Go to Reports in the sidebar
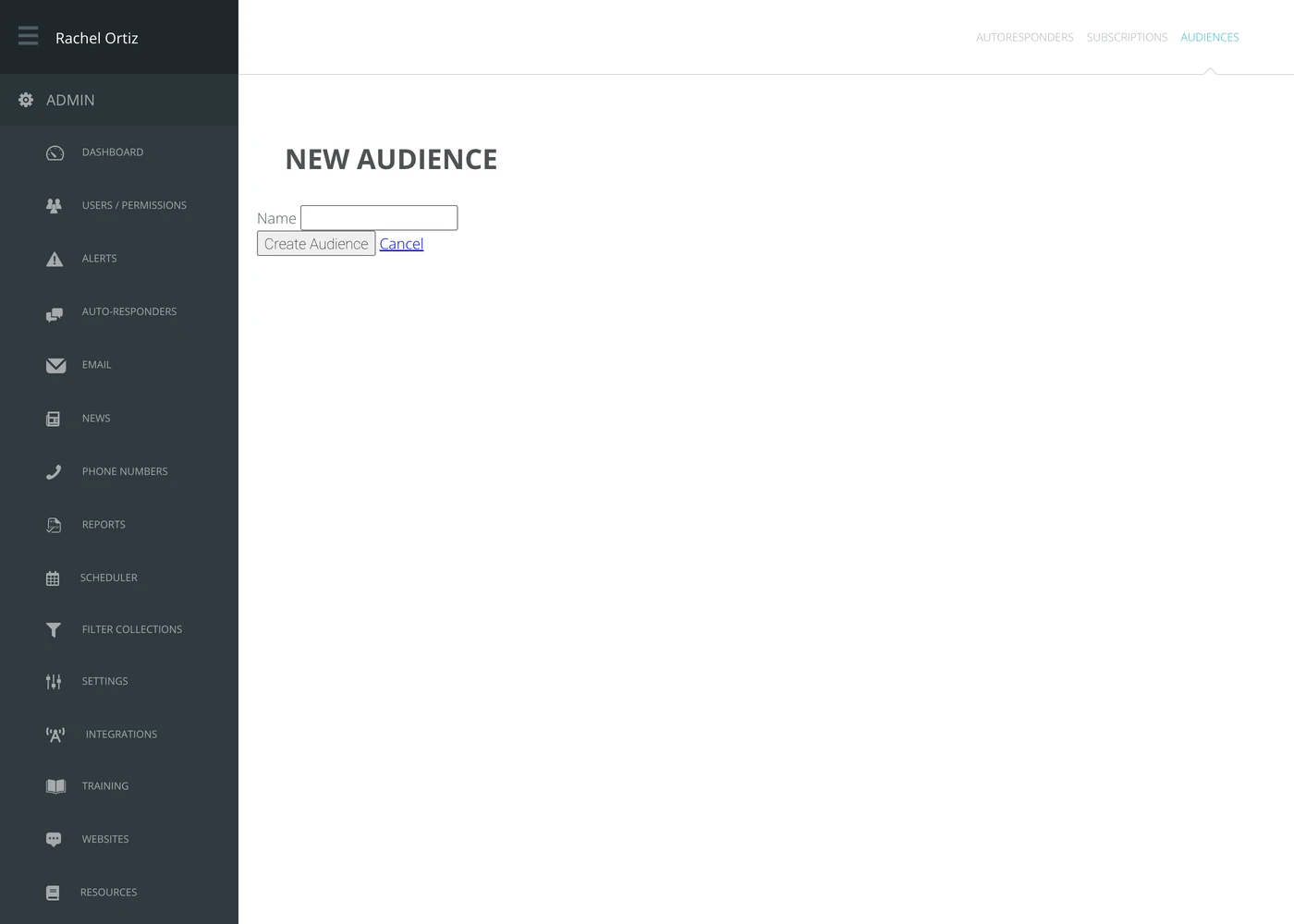 (104, 525)
